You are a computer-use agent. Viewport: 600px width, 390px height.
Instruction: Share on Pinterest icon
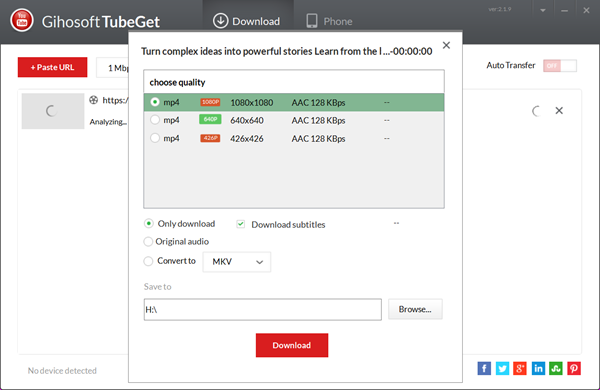(574, 369)
